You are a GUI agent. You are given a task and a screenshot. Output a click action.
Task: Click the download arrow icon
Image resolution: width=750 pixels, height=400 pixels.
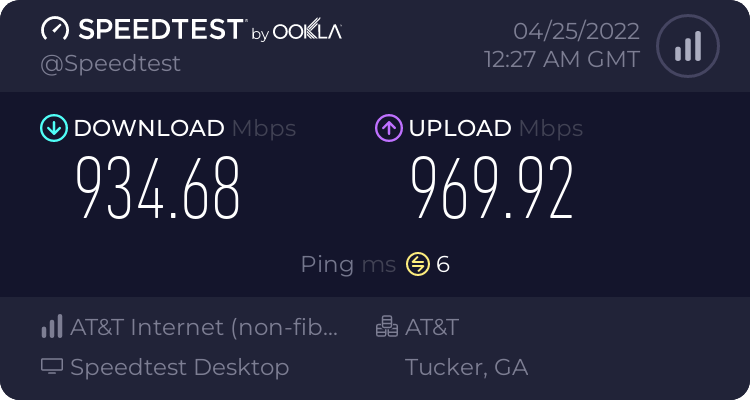pyautogui.click(x=53, y=128)
